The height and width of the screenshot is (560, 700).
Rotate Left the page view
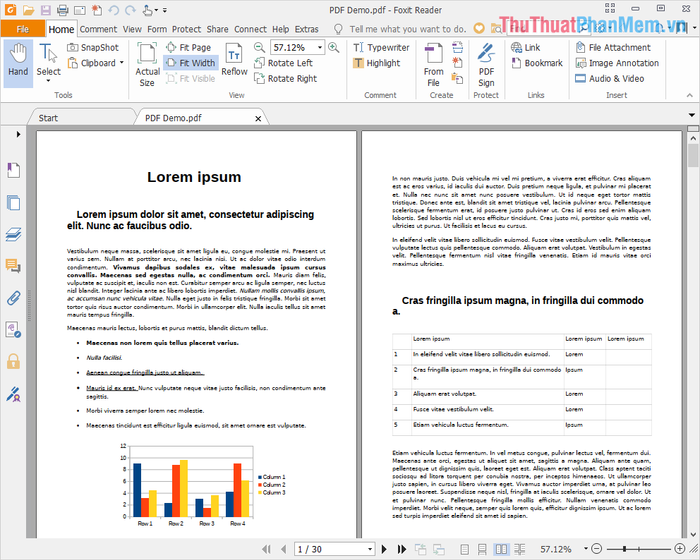coord(283,63)
